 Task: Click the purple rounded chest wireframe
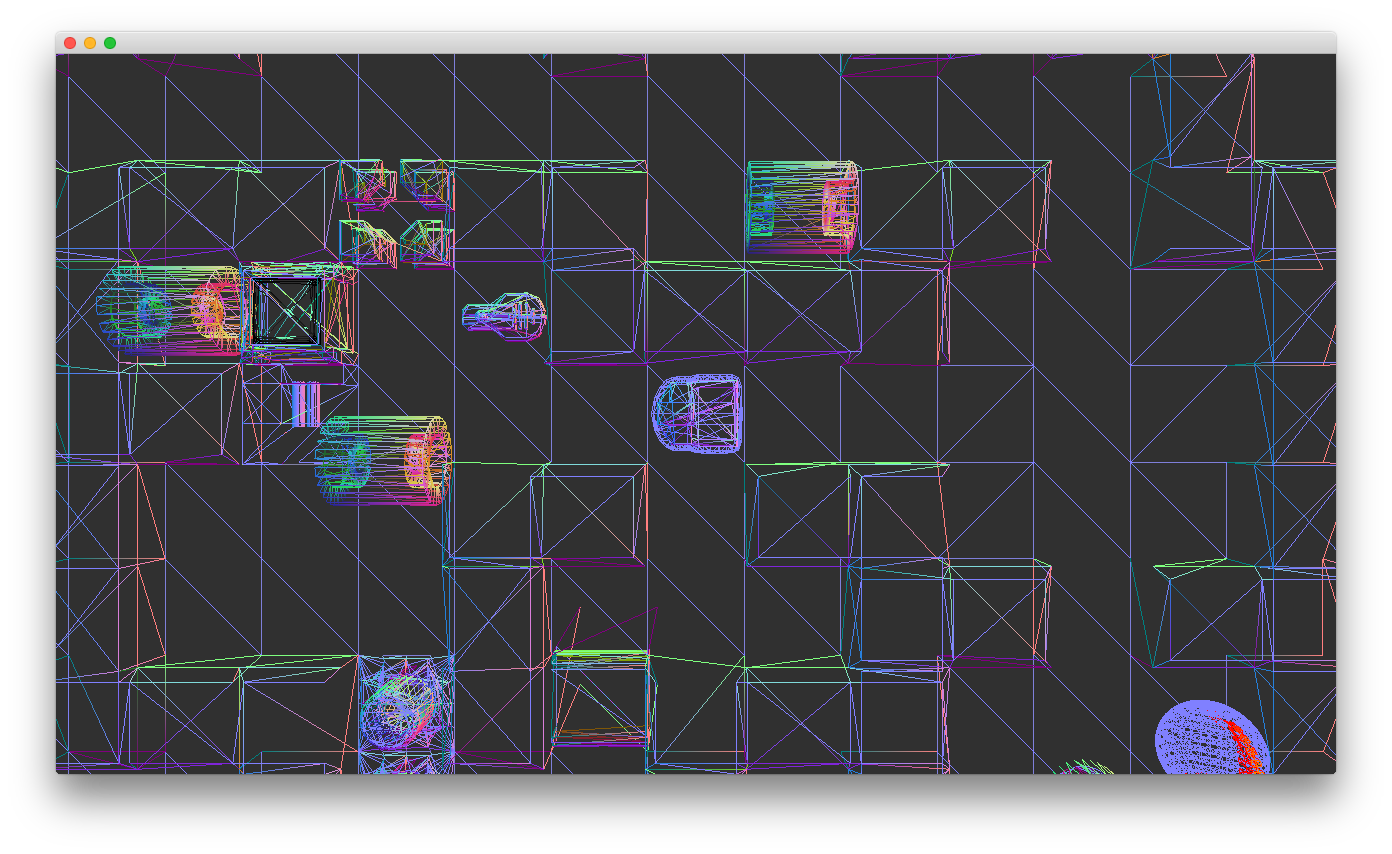click(x=697, y=413)
